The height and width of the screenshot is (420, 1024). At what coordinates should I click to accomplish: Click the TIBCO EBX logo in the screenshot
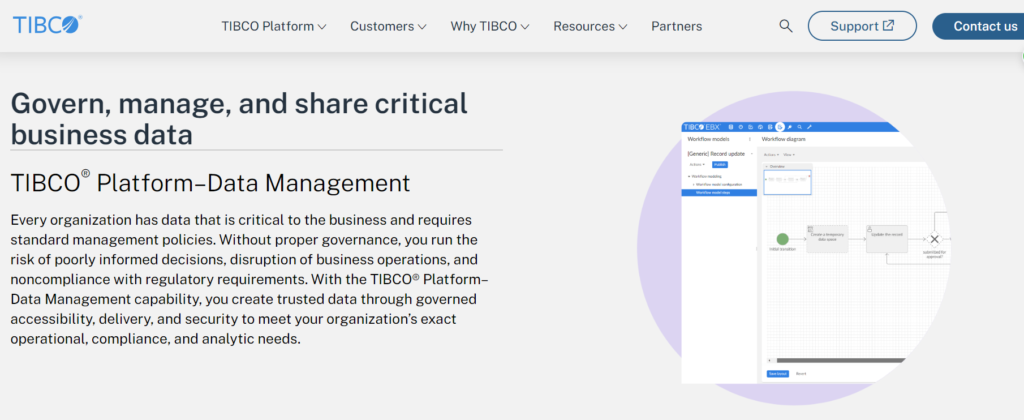(x=702, y=127)
